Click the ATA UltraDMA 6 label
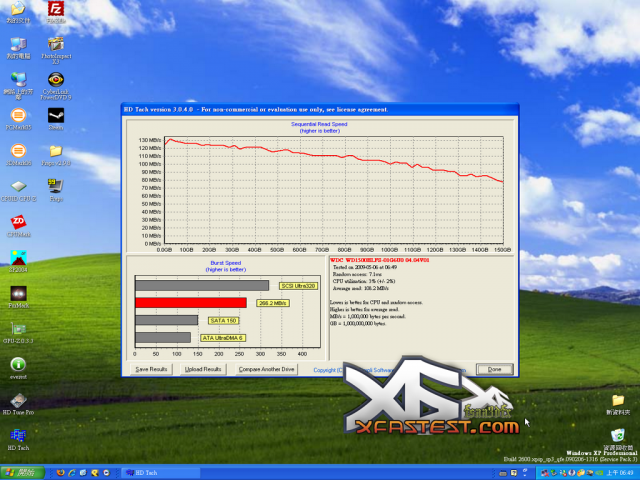640x480 pixels. click(223, 338)
